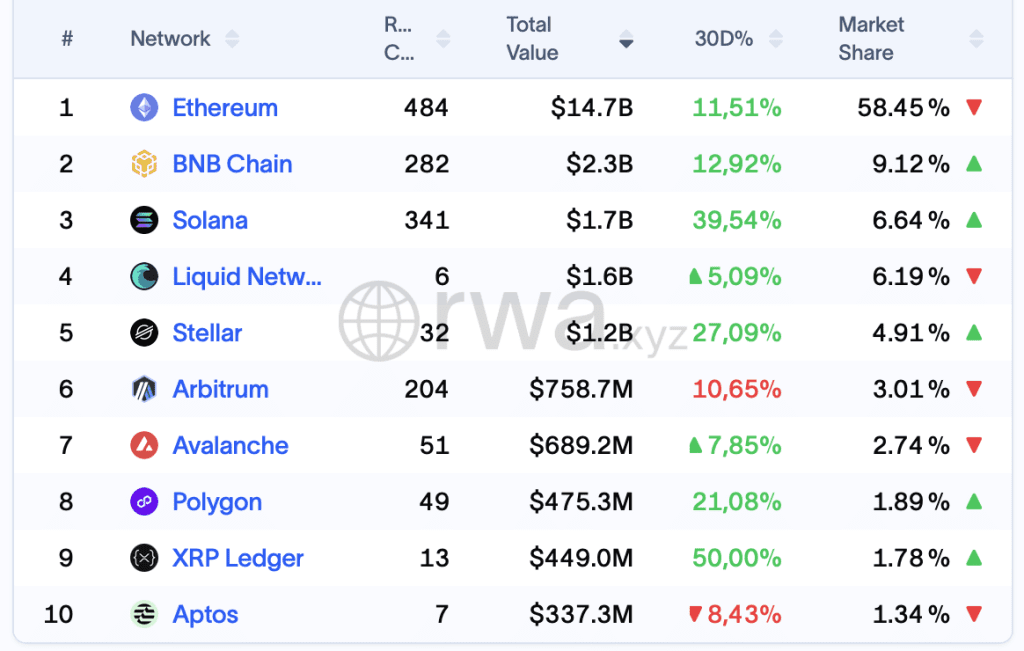Click the Ethereum network logo icon
The height and width of the screenshot is (651, 1024).
pyautogui.click(x=144, y=108)
